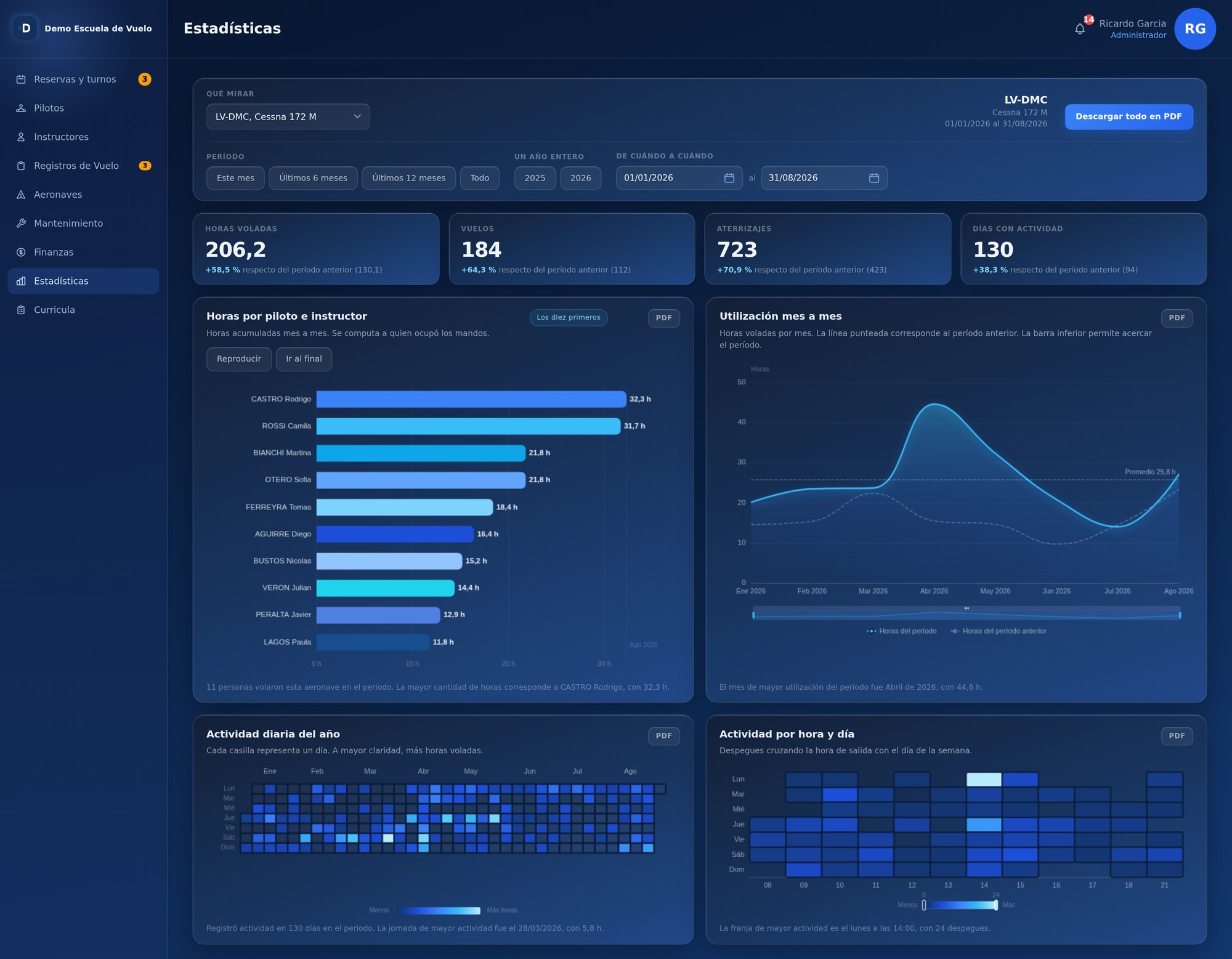1232x959 pixels.
Task: Click the left handle of the month zoom slider
Action: point(753,615)
